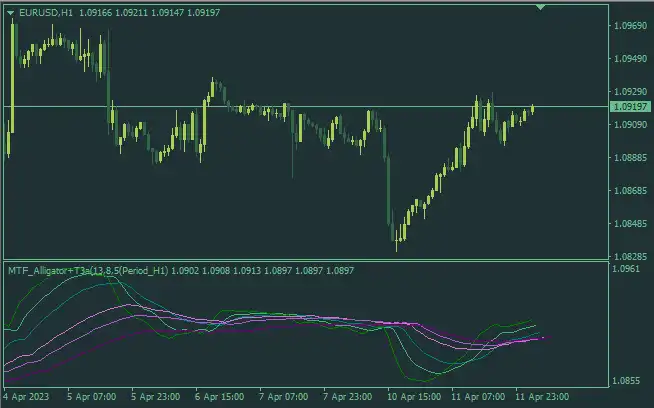The height and width of the screenshot is (408, 654).
Task: Click the 1.09690 price scale label
Action: (x=630, y=26)
